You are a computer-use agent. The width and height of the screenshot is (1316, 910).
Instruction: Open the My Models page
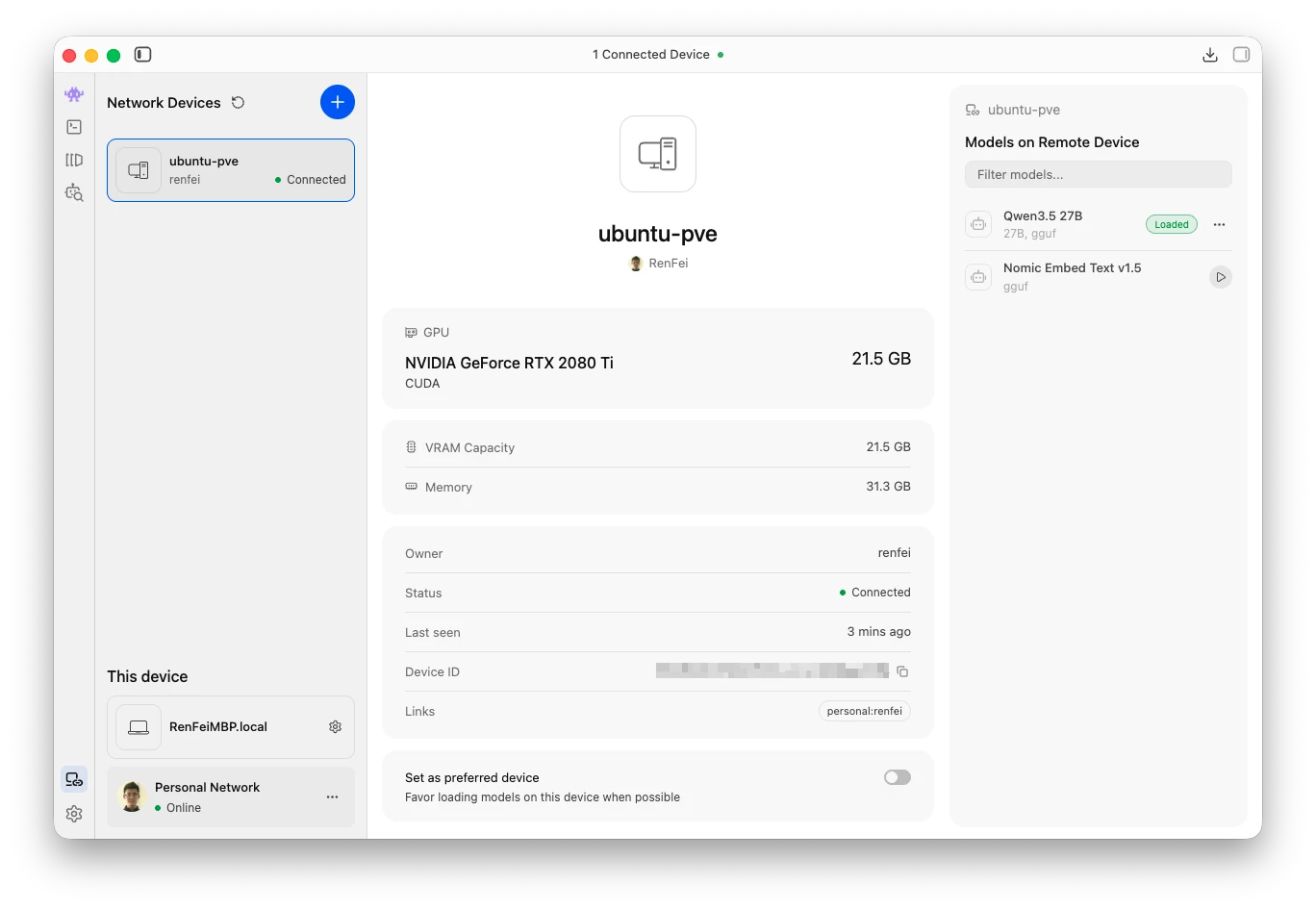74,160
